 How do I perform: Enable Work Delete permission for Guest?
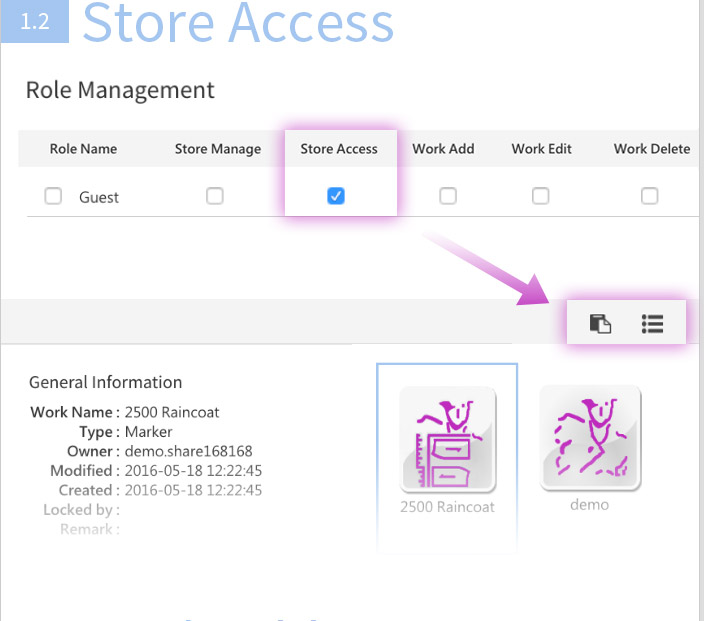(650, 196)
